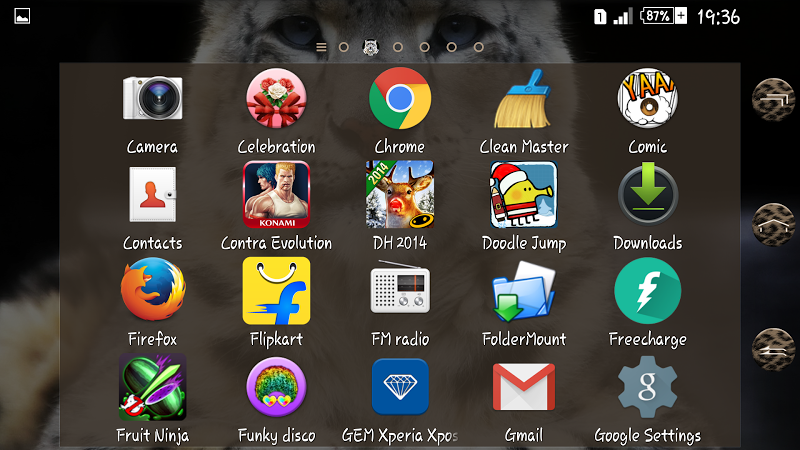Tap the app drawer menu lines icon

[321, 47]
